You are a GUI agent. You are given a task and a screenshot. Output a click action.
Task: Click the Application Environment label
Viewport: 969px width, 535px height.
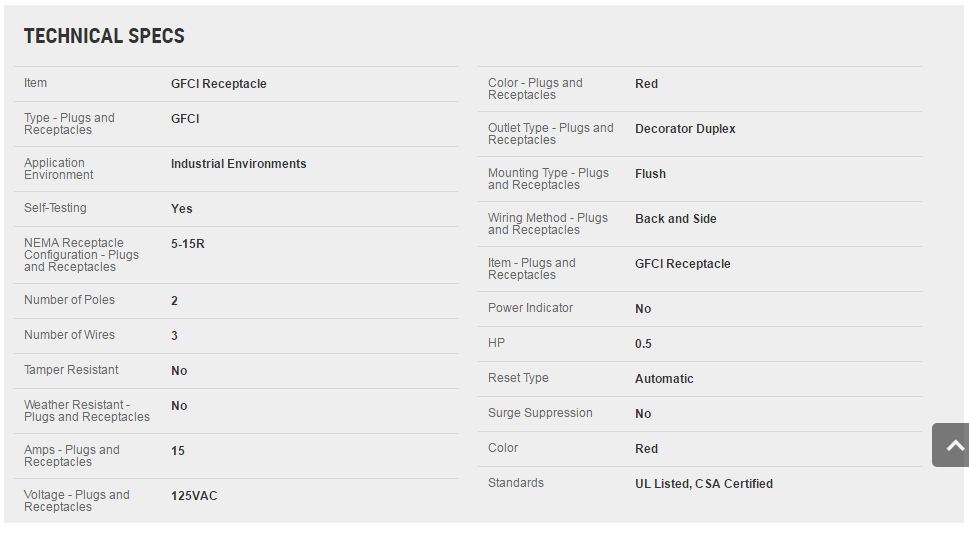pyautogui.click(x=59, y=169)
